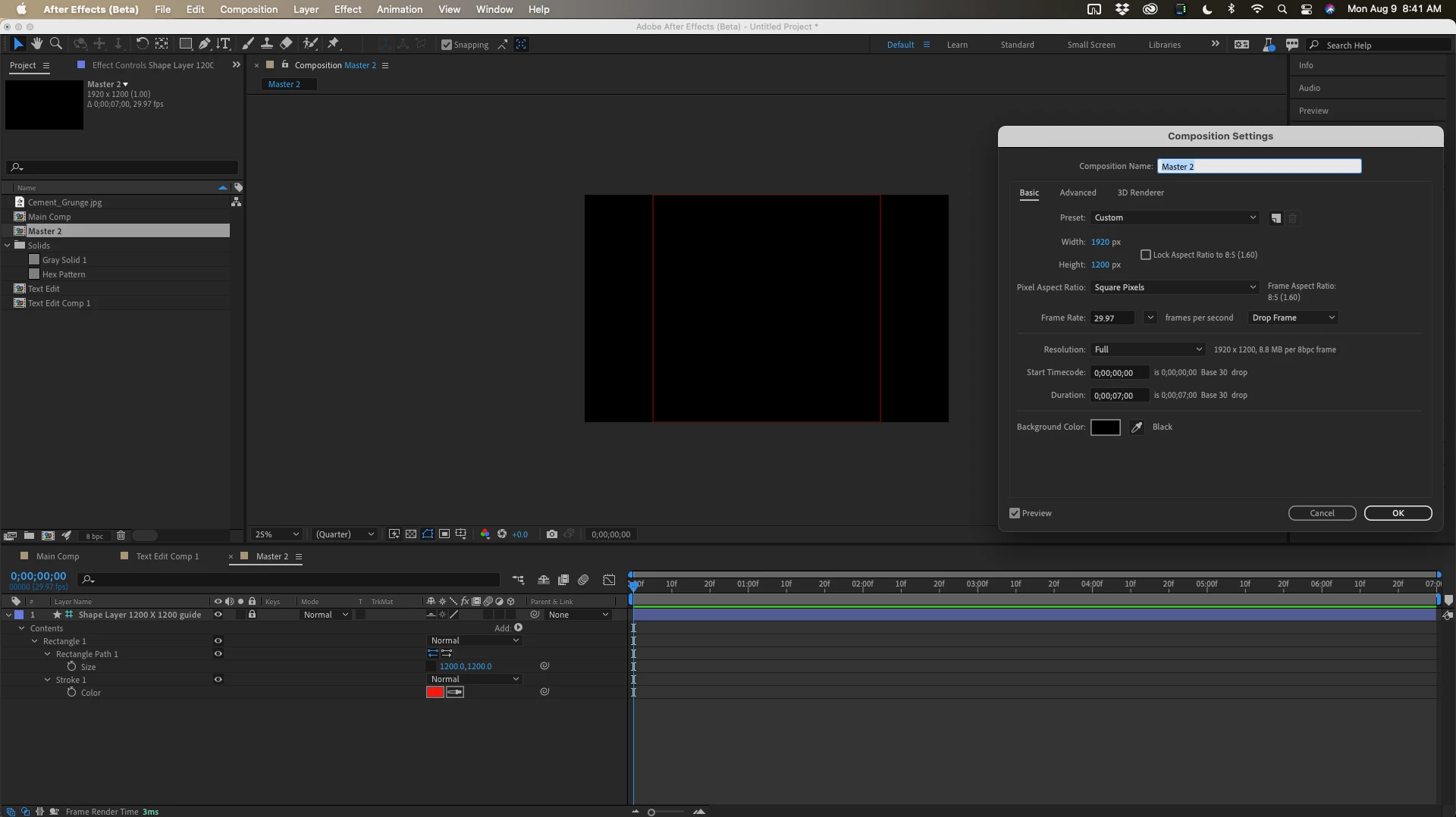
Task: Uncheck the Preview checkbox in Composition Settings
Action: pos(1015,514)
